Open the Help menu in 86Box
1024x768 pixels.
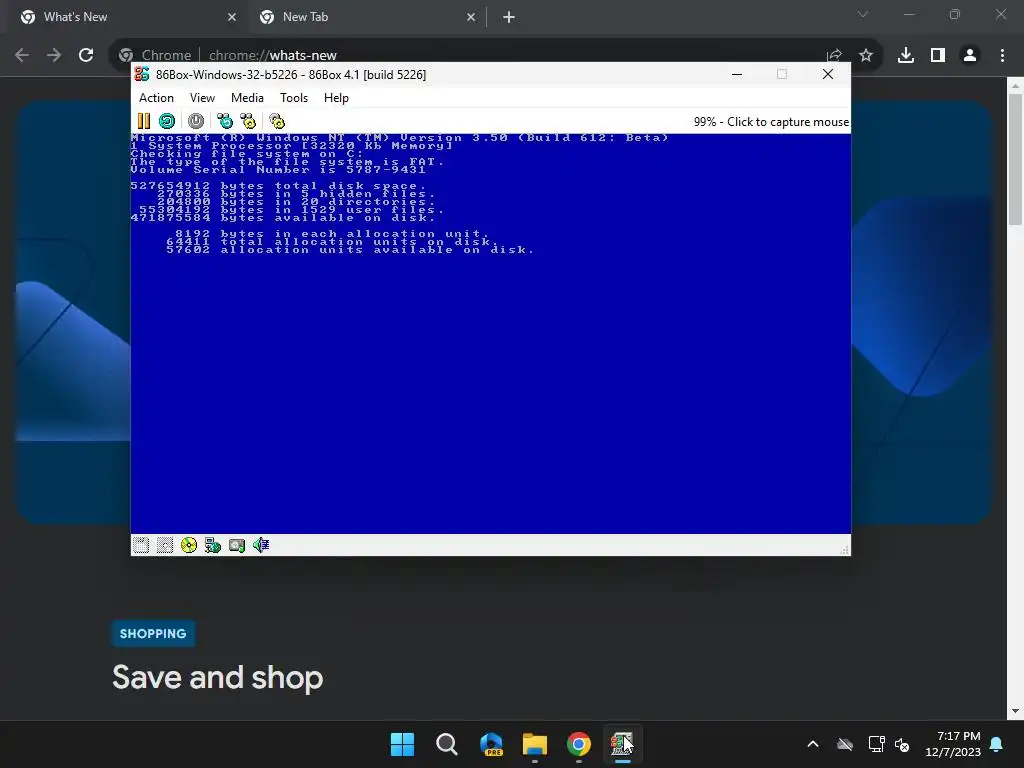coord(336,97)
